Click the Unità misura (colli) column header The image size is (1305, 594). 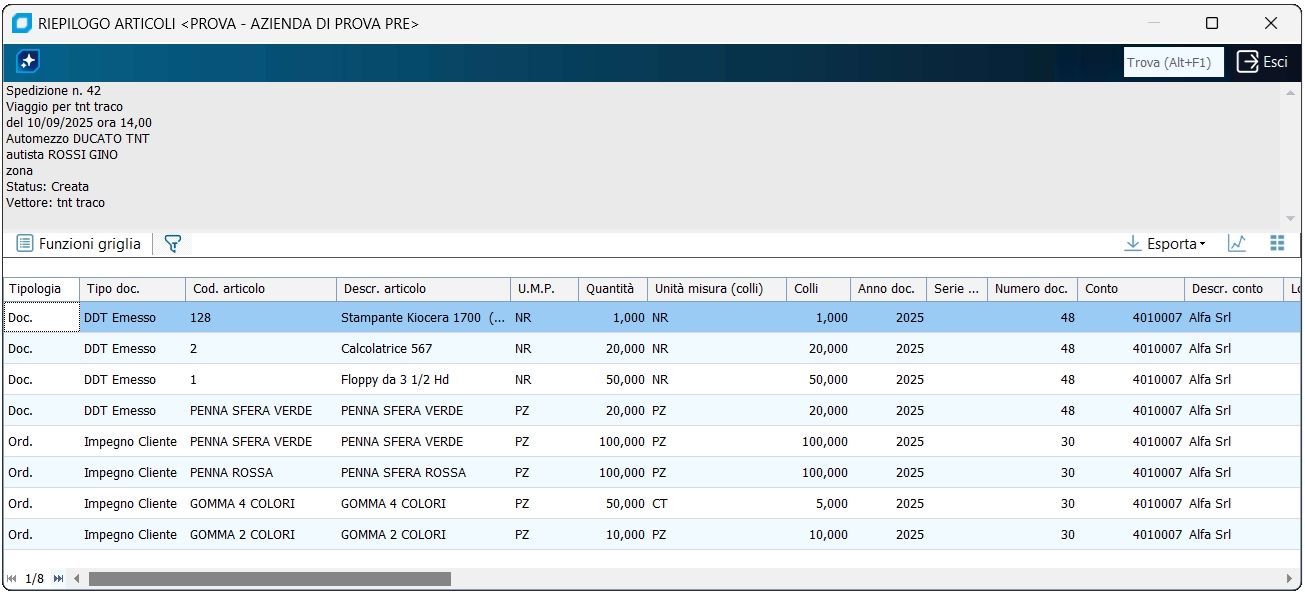tap(717, 289)
